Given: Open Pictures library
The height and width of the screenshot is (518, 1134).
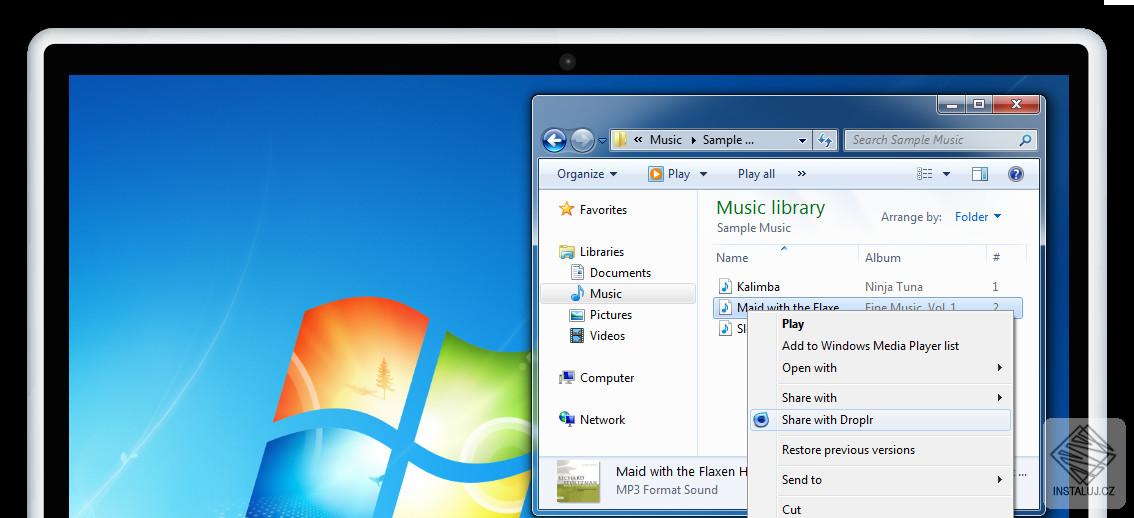Looking at the screenshot, I should [611, 315].
